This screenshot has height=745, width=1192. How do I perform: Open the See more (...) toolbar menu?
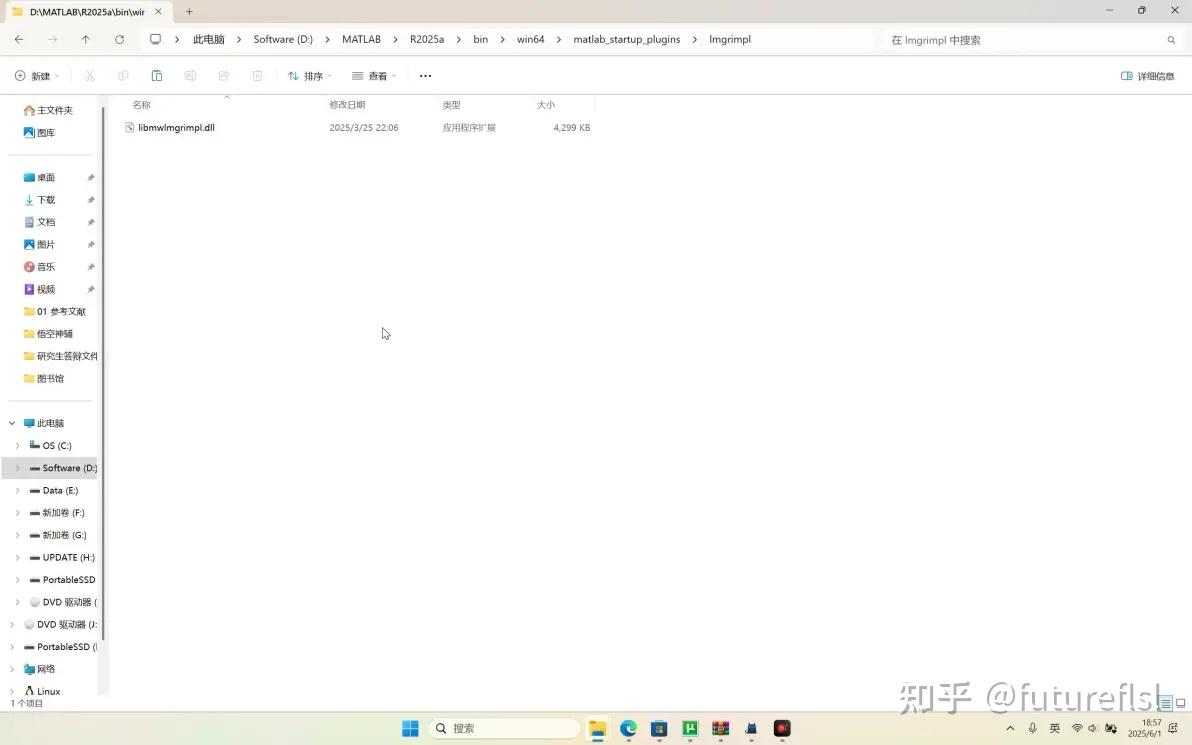coord(425,75)
